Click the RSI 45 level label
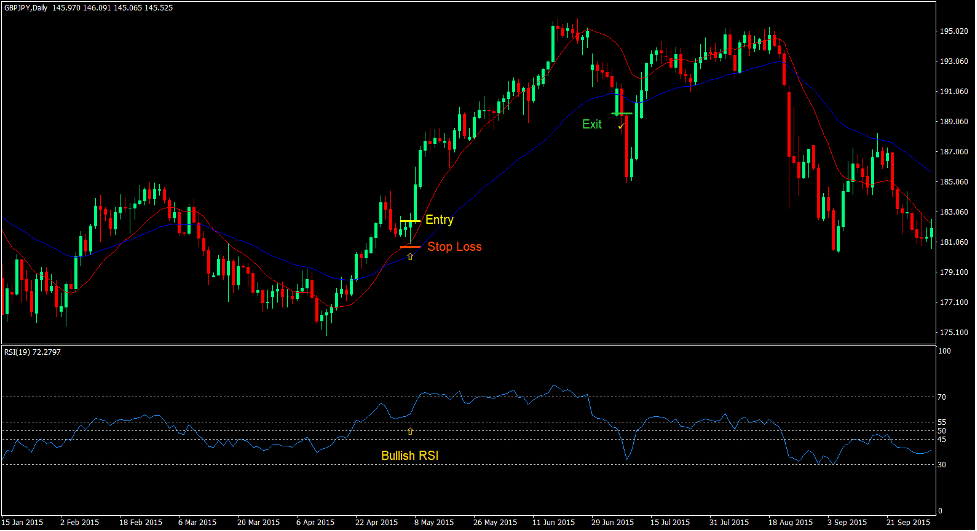 942,440
